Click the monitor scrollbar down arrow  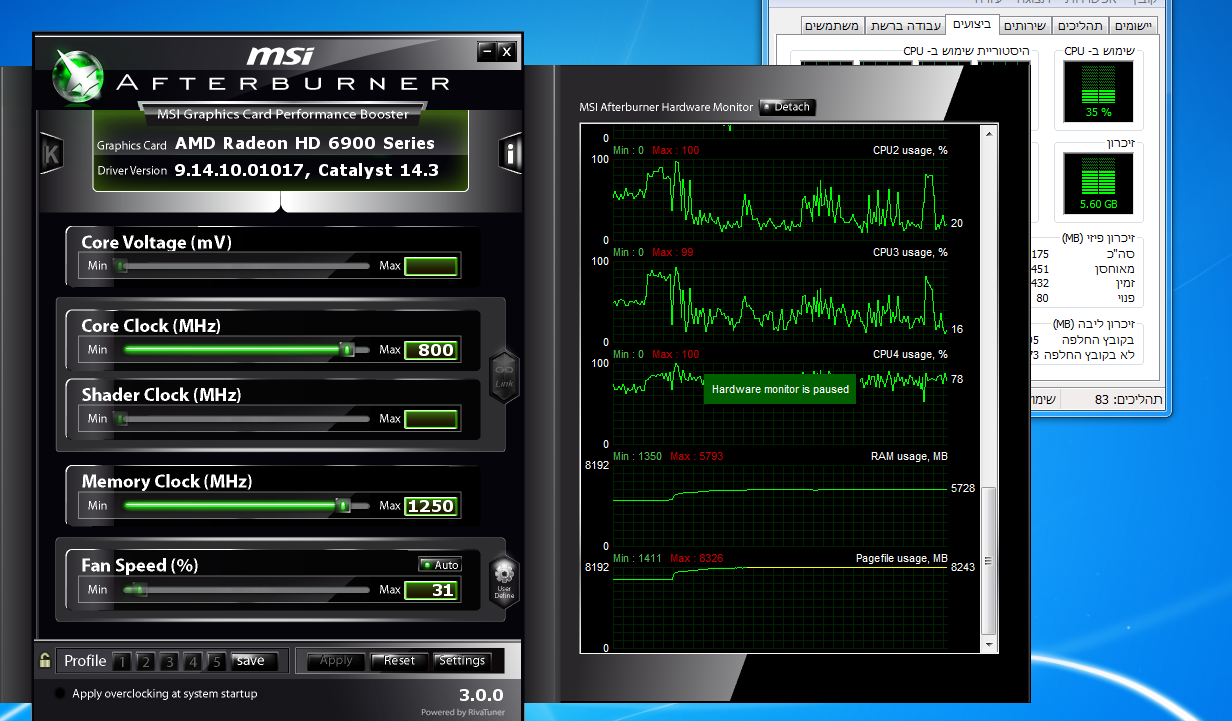[989, 645]
